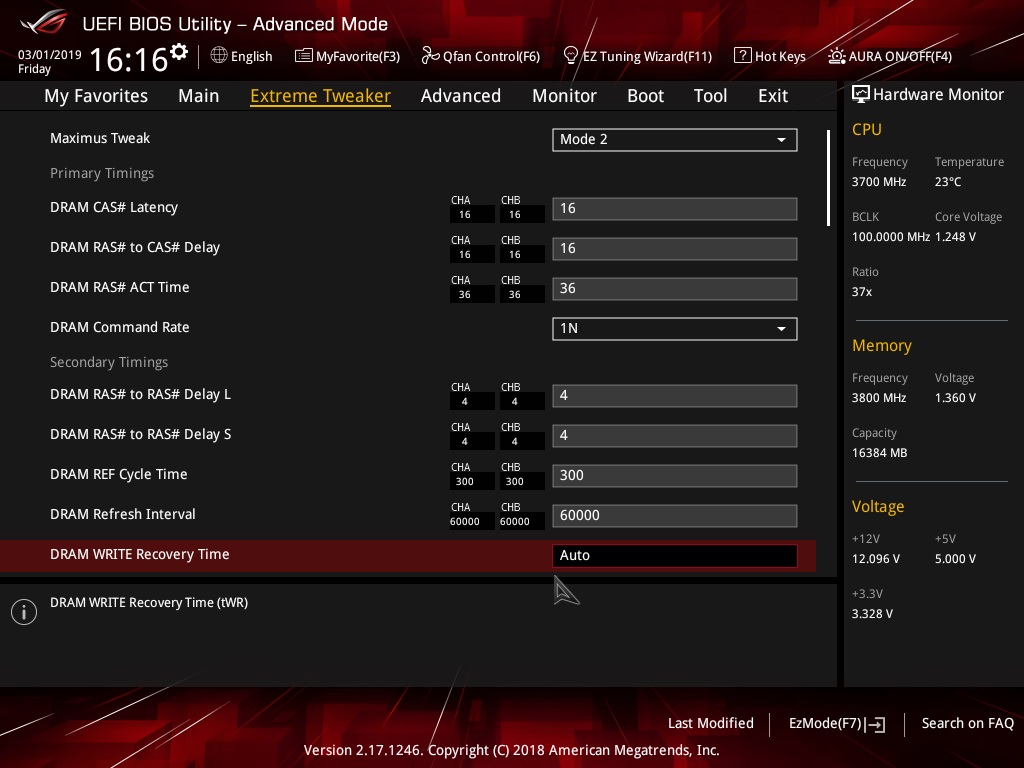Click DRAM RAS# to RAS# Delay S field
The image size is (1024, 768).
point(675,436)
